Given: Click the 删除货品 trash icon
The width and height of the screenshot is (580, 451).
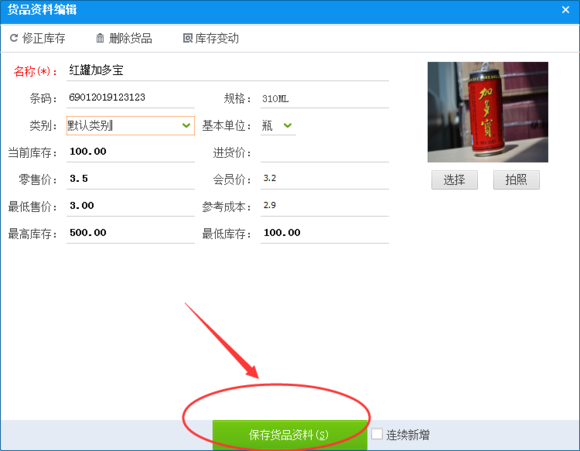Looking at the screenshot, I should pos(100,38).
